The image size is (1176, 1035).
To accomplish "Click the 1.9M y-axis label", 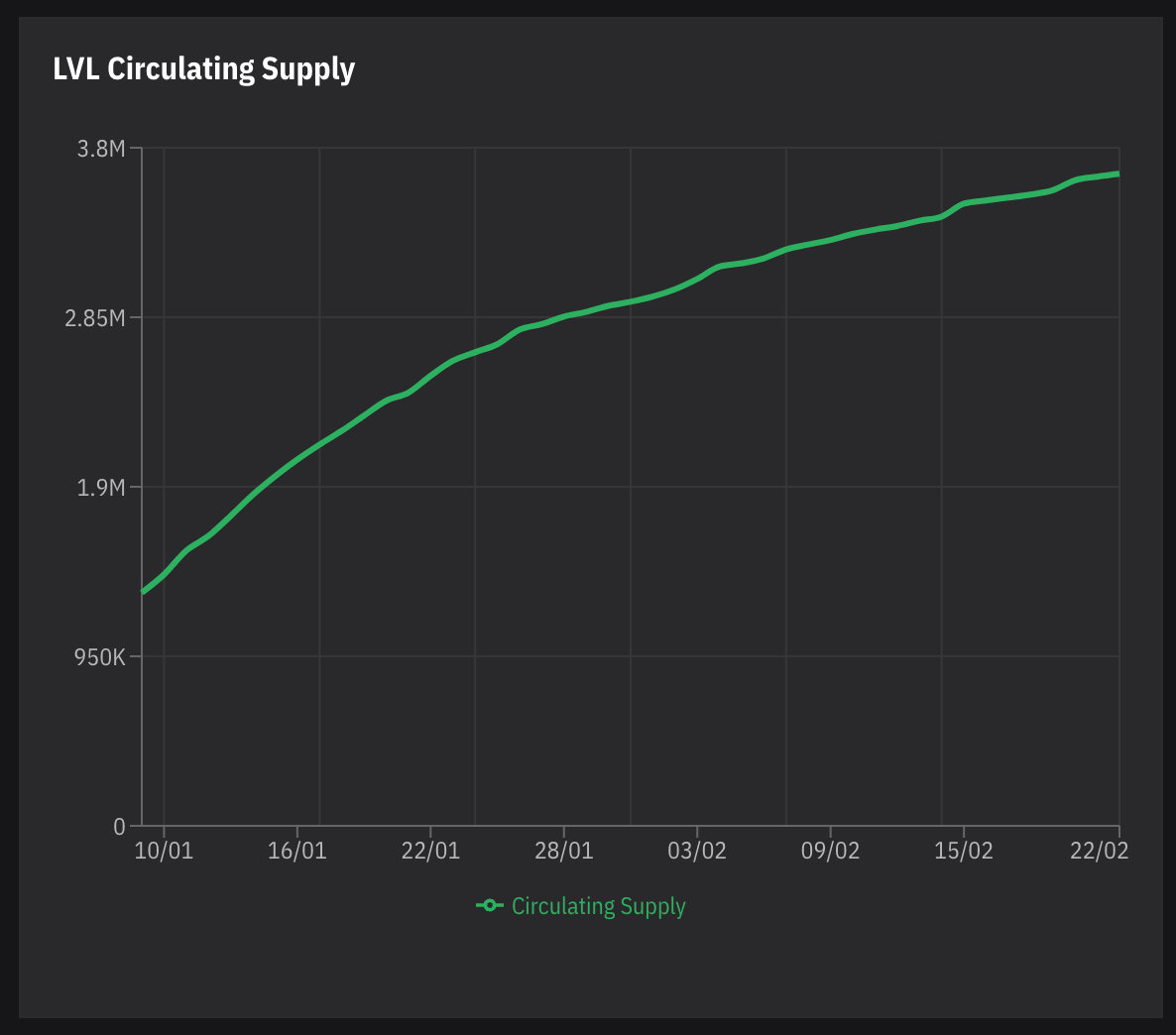I will pyautogui.click(x=101, y=488).
